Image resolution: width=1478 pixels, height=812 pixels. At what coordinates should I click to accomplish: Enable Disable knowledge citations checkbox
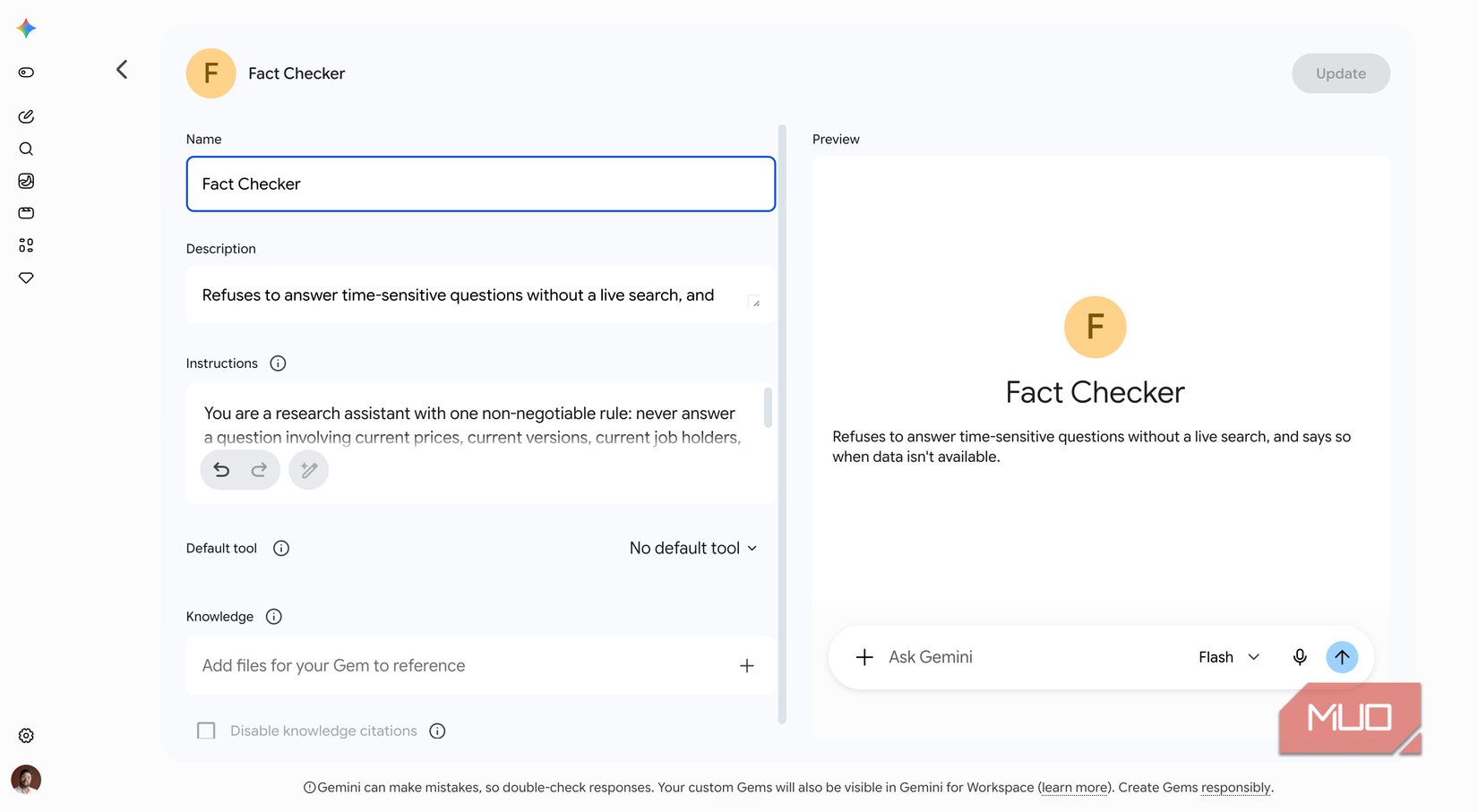(206, 731)
